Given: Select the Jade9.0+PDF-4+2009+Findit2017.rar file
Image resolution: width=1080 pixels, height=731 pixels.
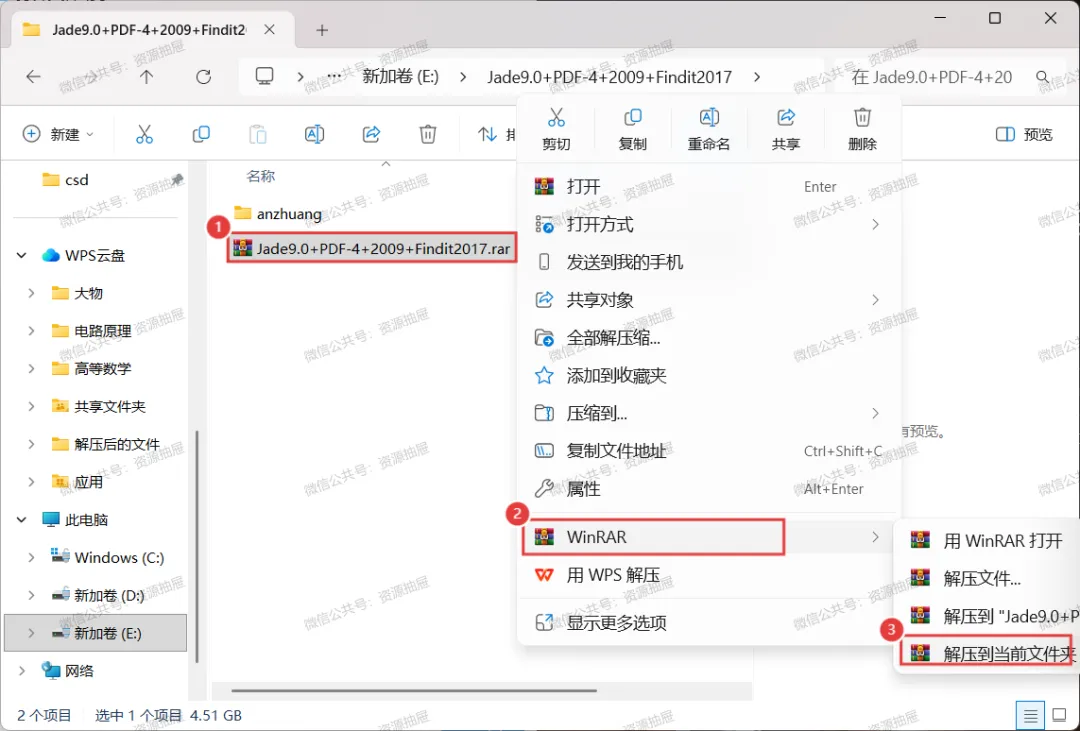Looking at the screenshot, I should (x=372, y=249).
